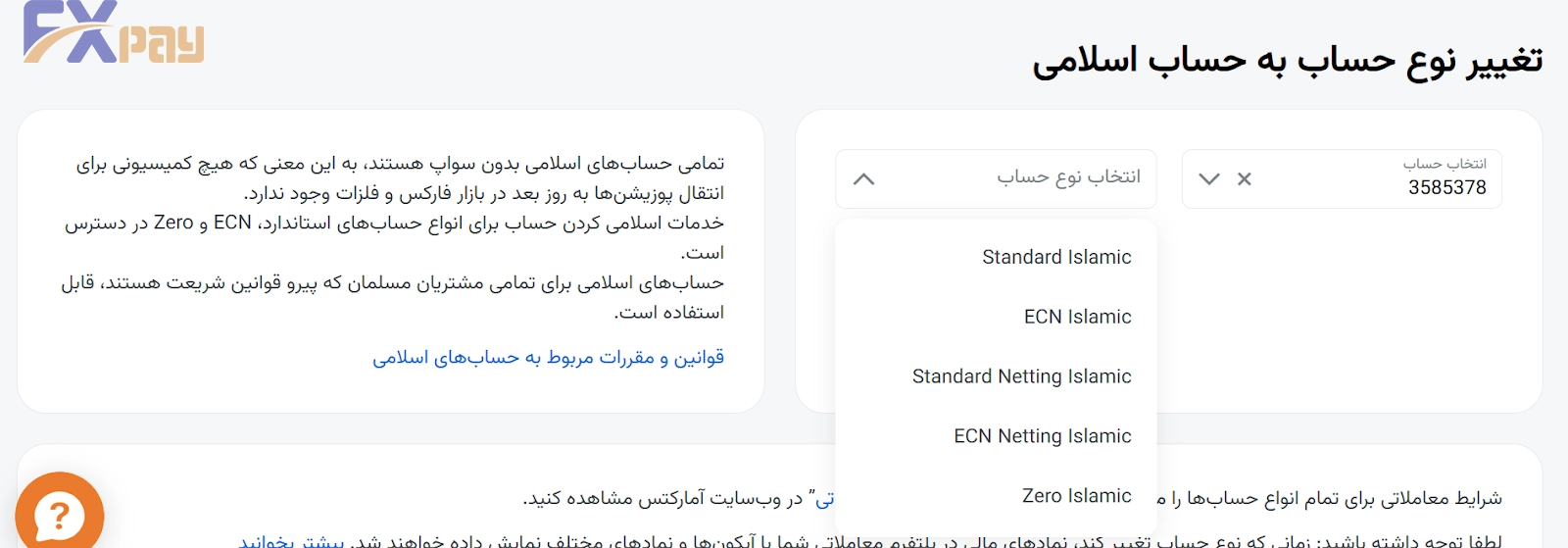Viewport: 1568px width, 548px height.
Task: Select ECN Netting Islamic account type
Action: 1042,436
